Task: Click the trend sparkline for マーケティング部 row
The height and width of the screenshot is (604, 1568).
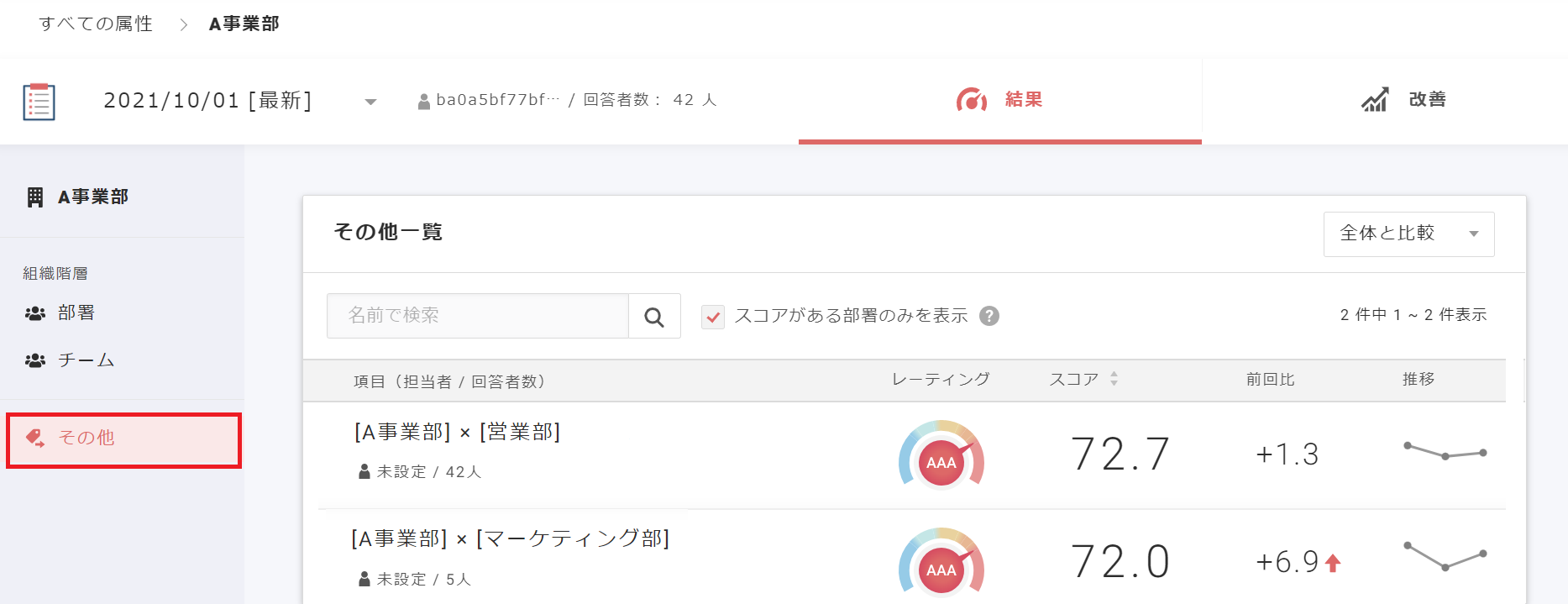Action: (1445, 556)
